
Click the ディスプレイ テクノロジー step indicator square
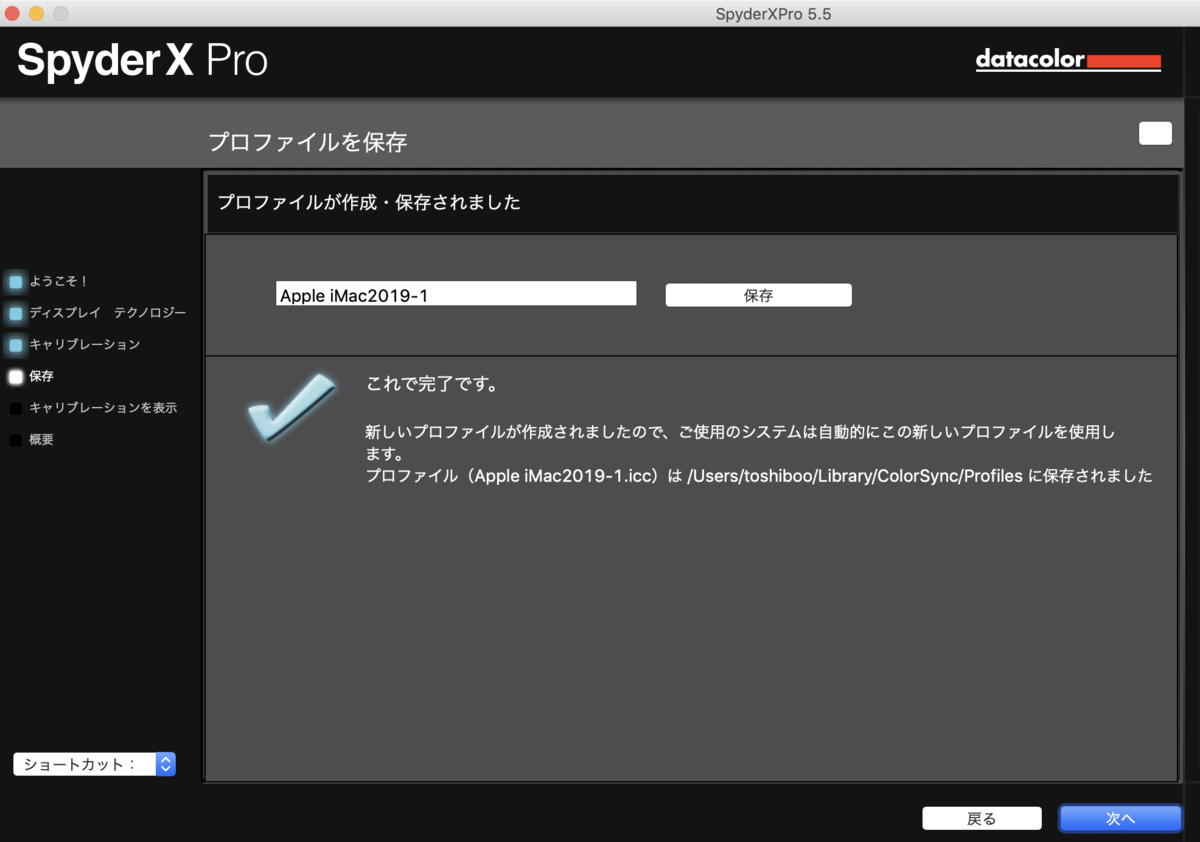(14, 312)
